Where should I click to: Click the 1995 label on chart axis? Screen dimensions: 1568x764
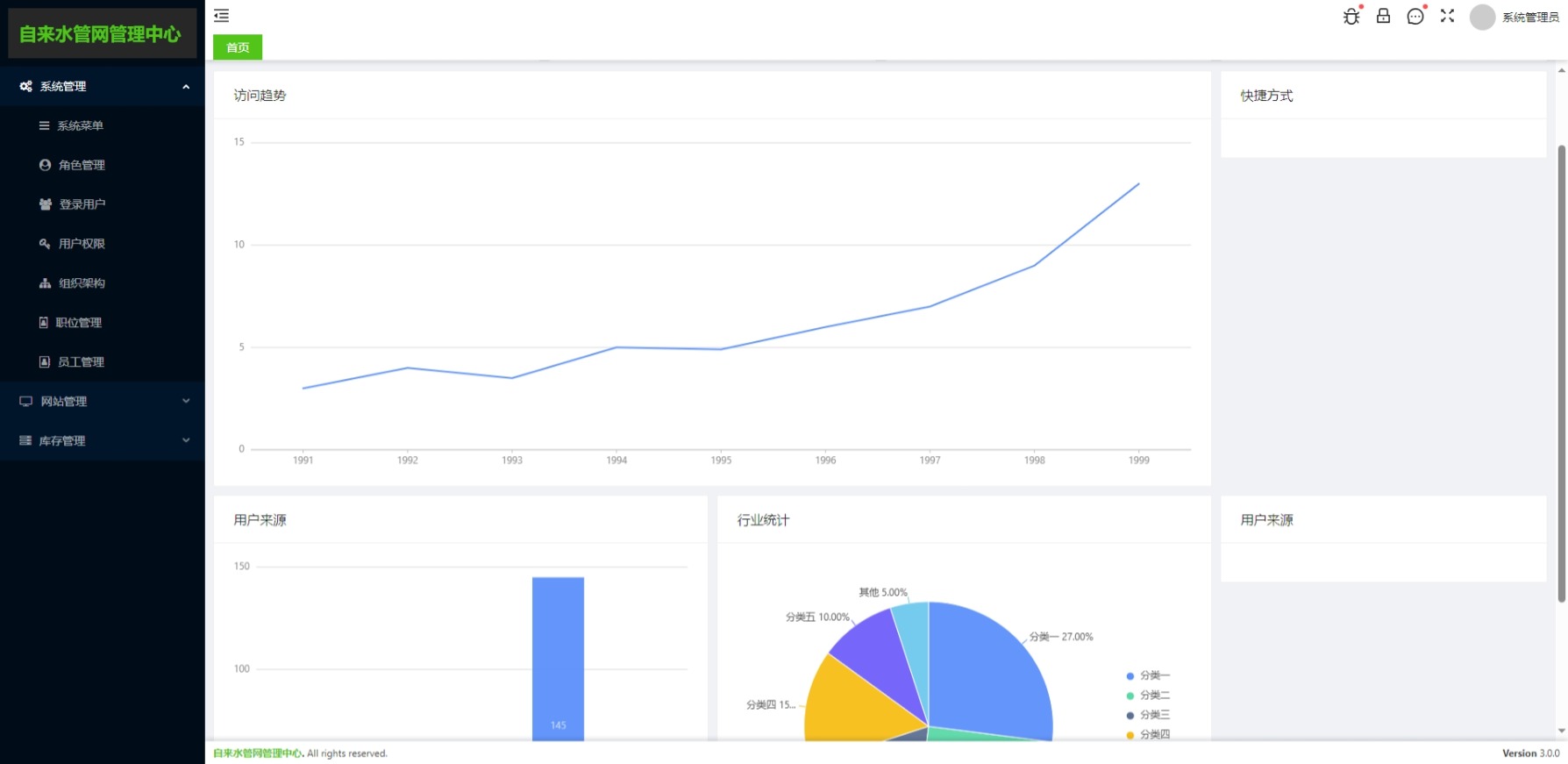(x=721, y=460)
